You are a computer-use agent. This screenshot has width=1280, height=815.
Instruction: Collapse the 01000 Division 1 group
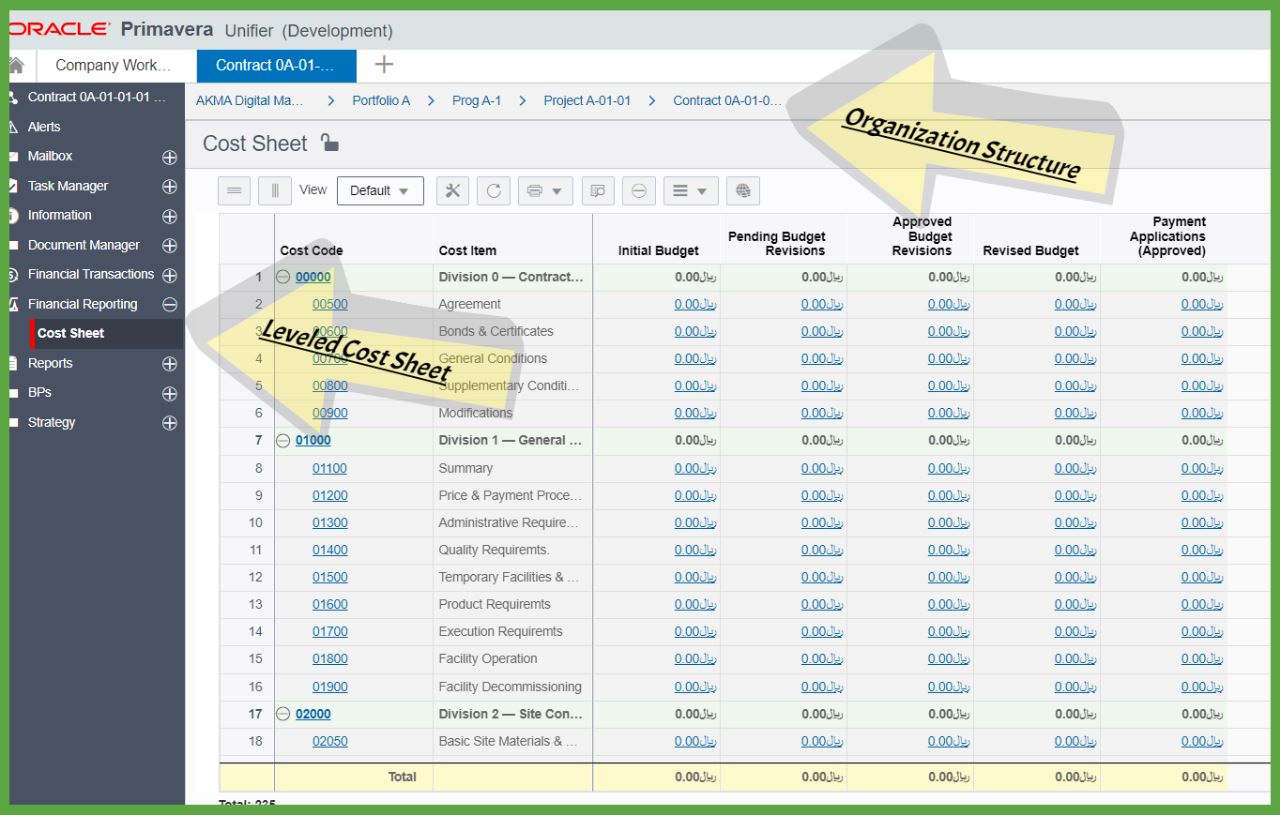click(x=283, y=440)
